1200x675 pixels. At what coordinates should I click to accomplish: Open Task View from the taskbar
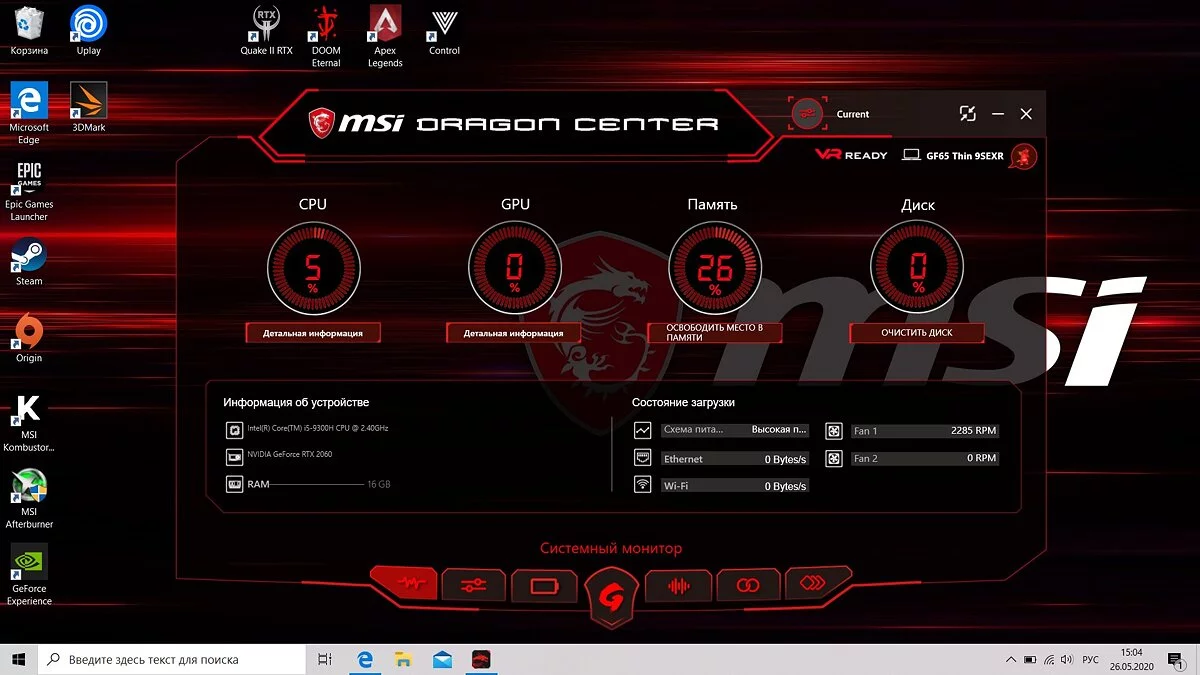tap(324, 659)
